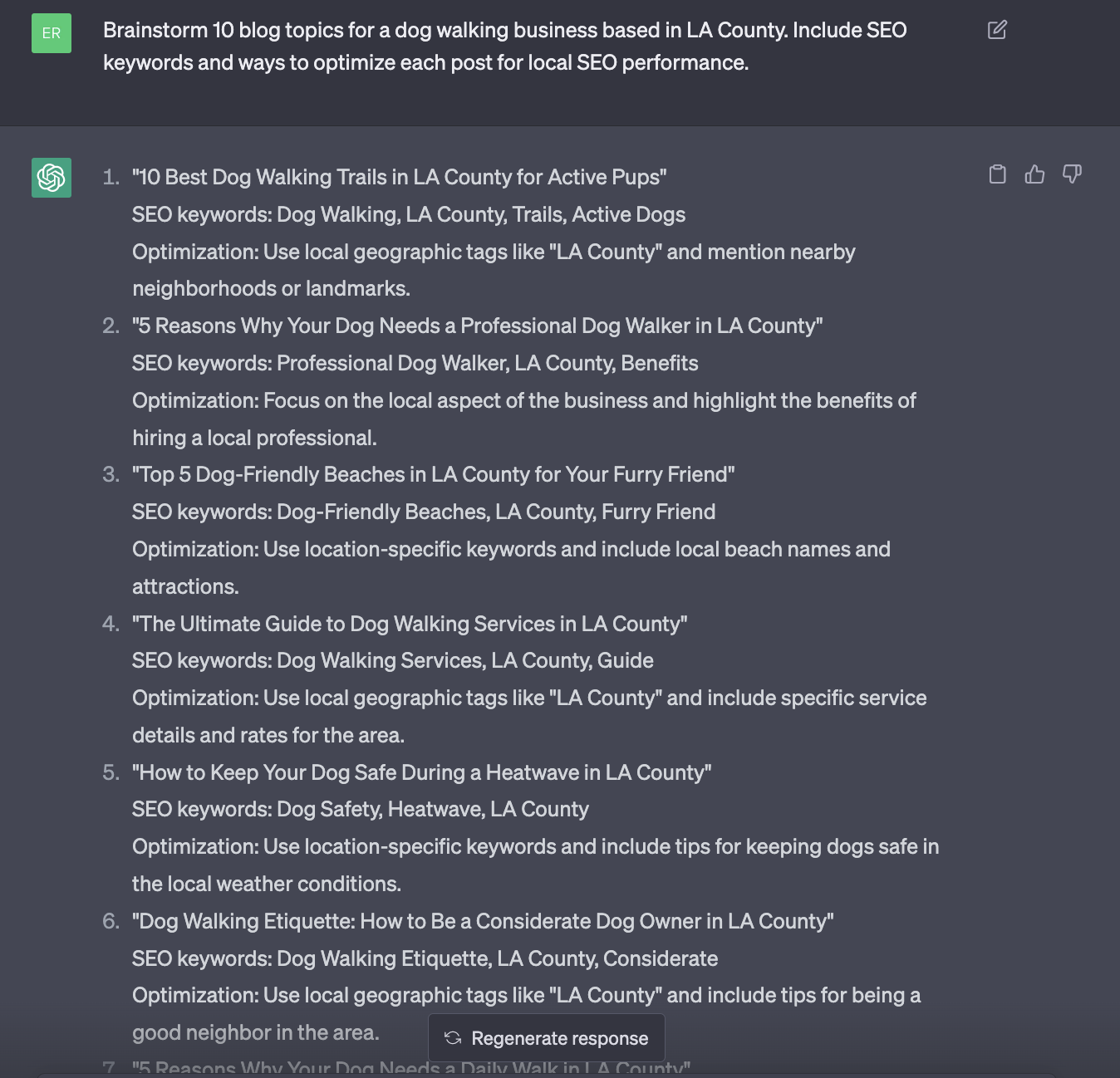Click the "Dog Walking Etiquette" topic title
The width and height of the screenshot is (1120, 1078).
[x=483, y=921]
